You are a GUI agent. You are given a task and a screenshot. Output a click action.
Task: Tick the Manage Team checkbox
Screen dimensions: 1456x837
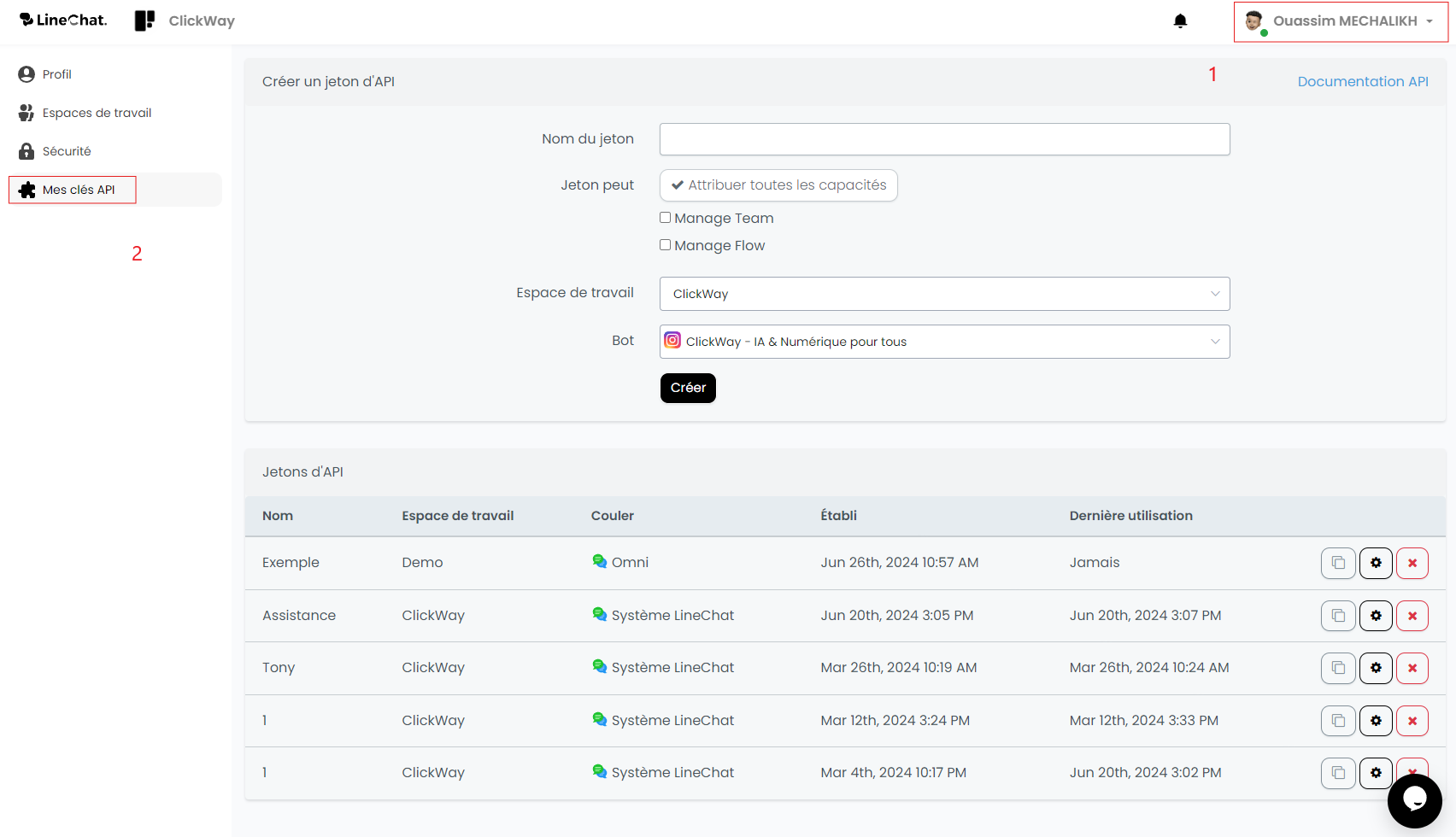pos(665,218)
